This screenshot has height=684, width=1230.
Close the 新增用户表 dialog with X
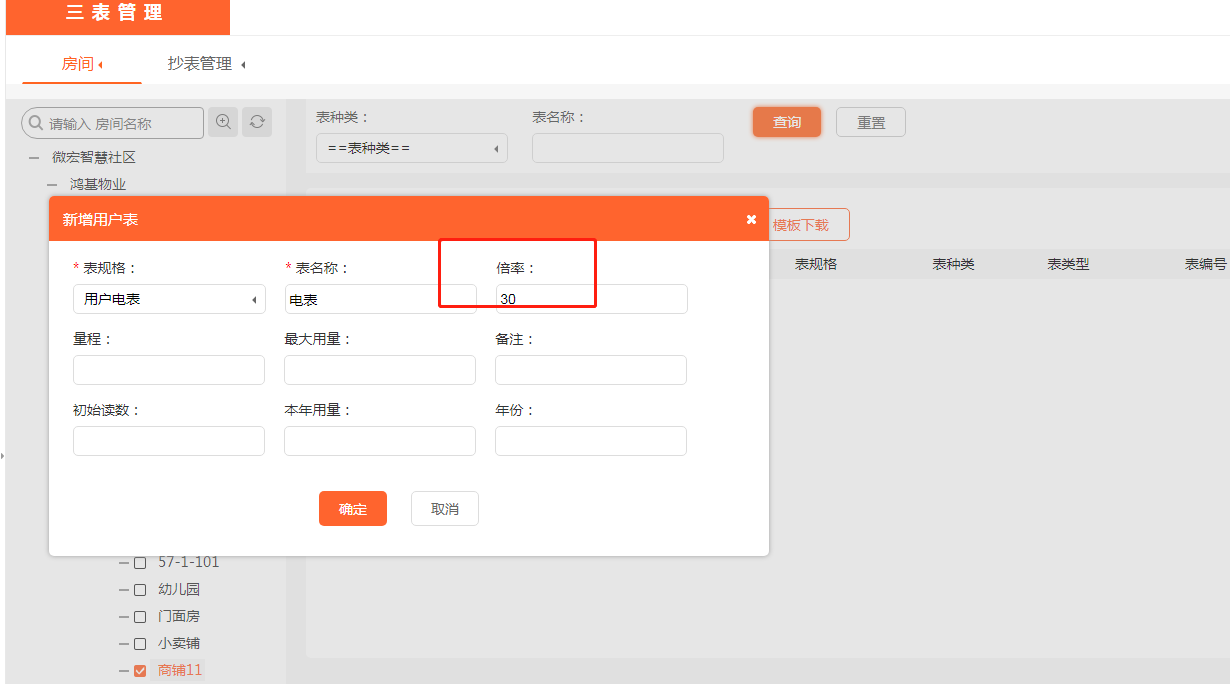[x=751, y=219]
